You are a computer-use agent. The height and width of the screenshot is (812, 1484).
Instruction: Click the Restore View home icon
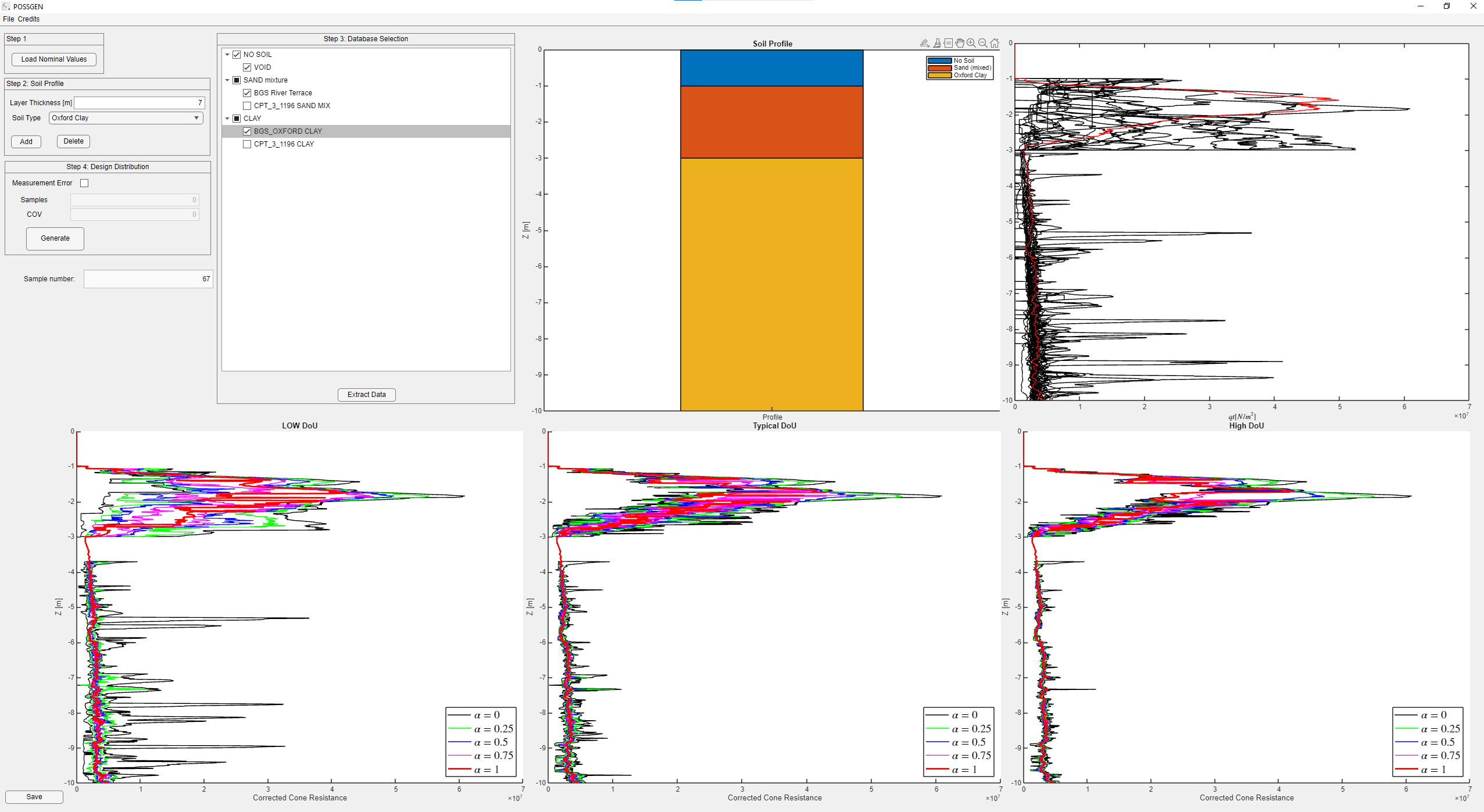[995, 43]
